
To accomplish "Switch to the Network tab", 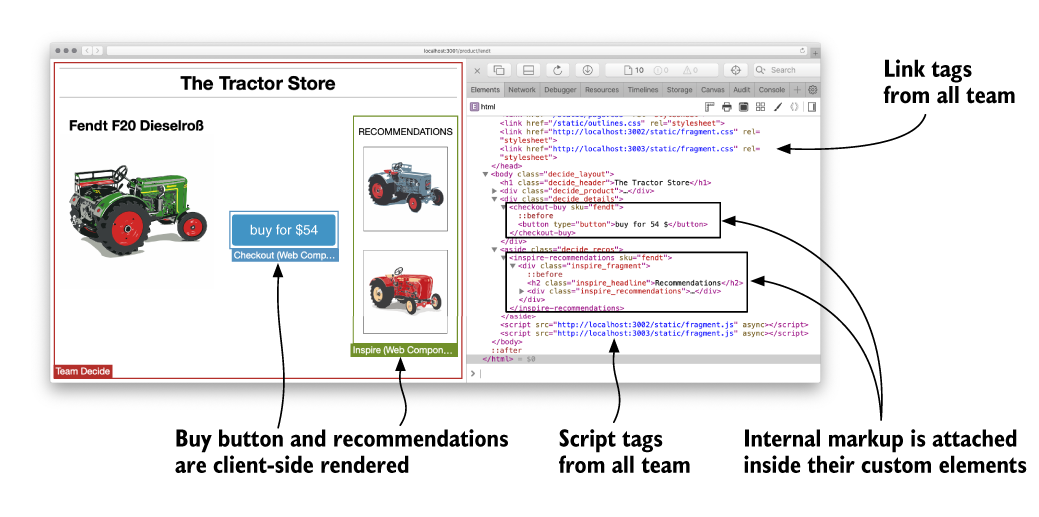I will point(521,90).
